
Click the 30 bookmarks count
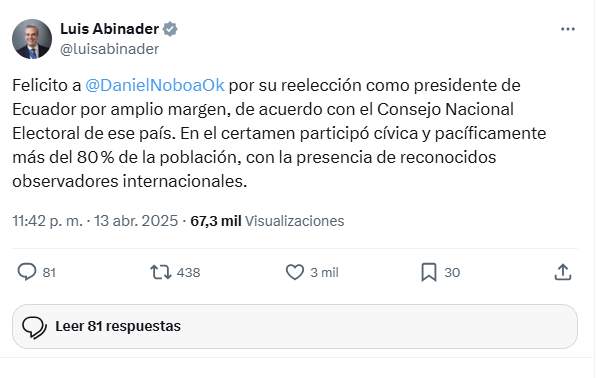(x=452, y=273)
